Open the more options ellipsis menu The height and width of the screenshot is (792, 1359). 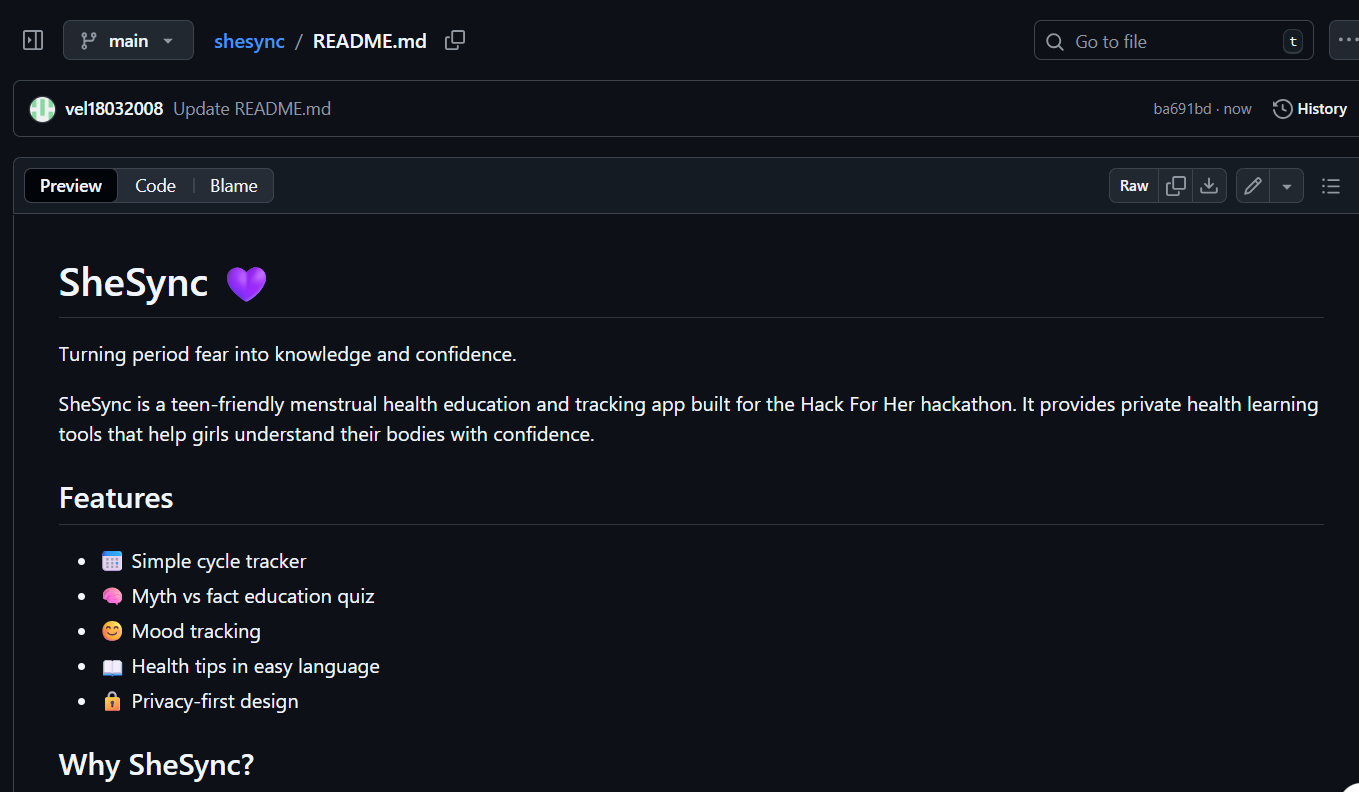(x=1346, y=41)
